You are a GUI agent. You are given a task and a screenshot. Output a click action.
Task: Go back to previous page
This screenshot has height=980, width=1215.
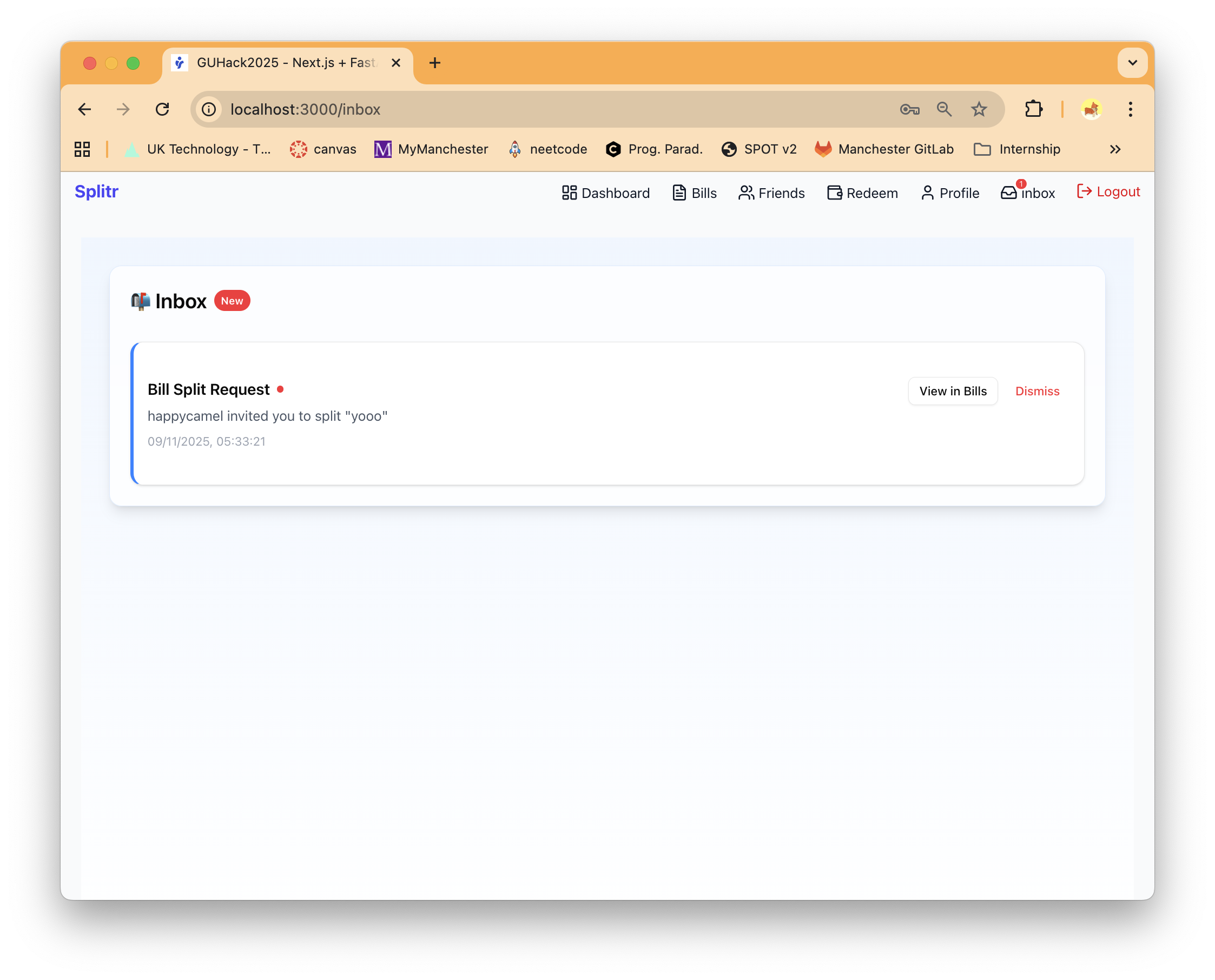(x=85, y=109)
